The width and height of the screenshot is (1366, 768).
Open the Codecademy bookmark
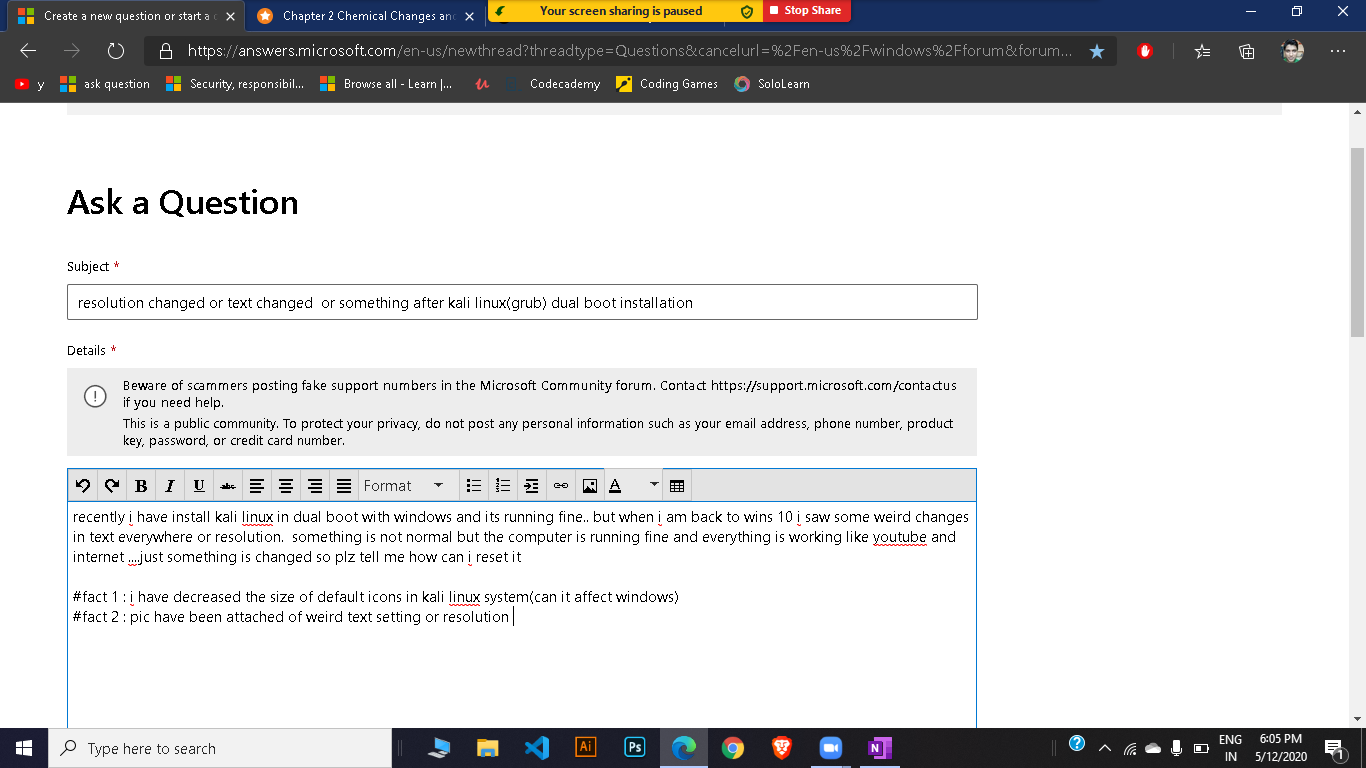[x=553, y=84]
